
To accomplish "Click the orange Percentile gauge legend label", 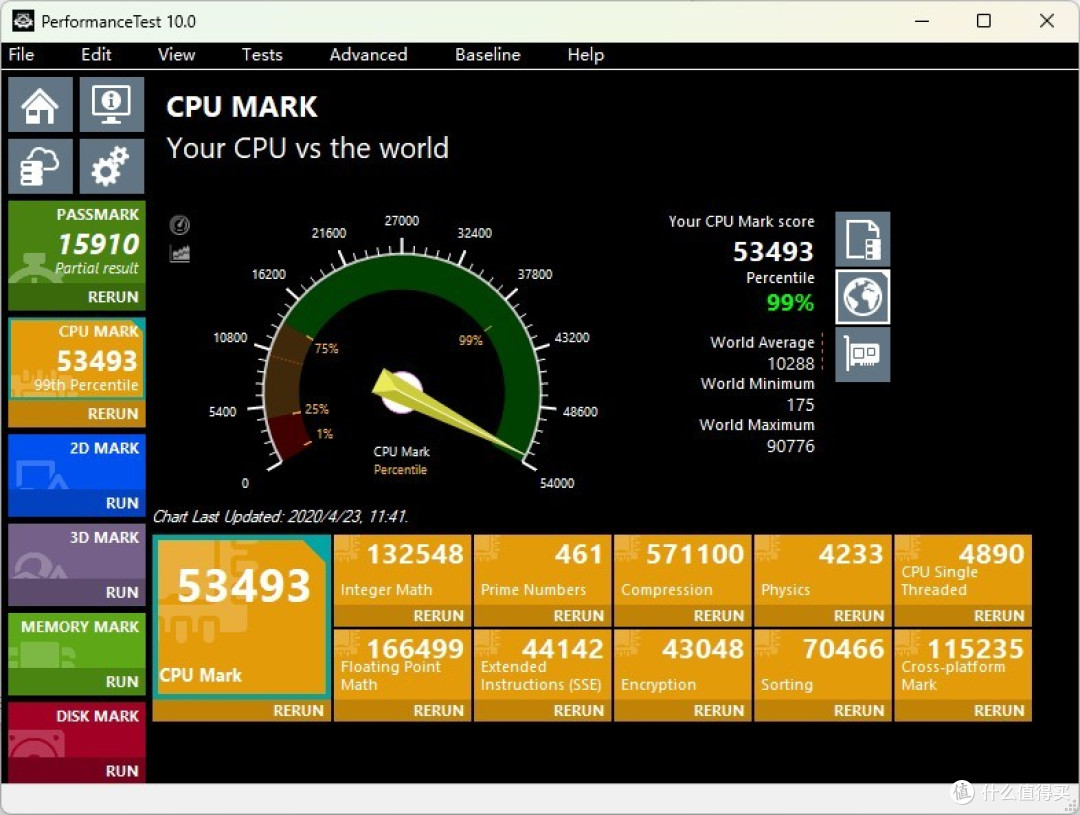I will click(400, 469).
